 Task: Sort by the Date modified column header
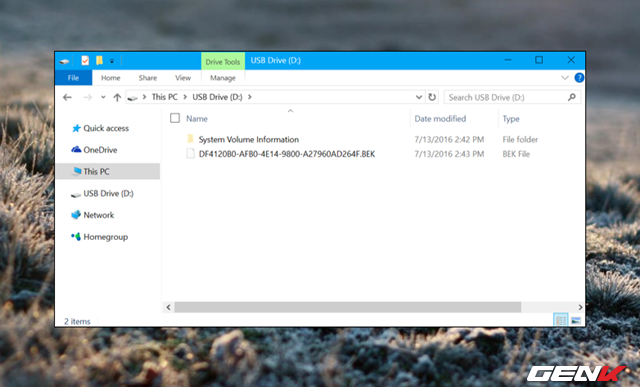440,118
